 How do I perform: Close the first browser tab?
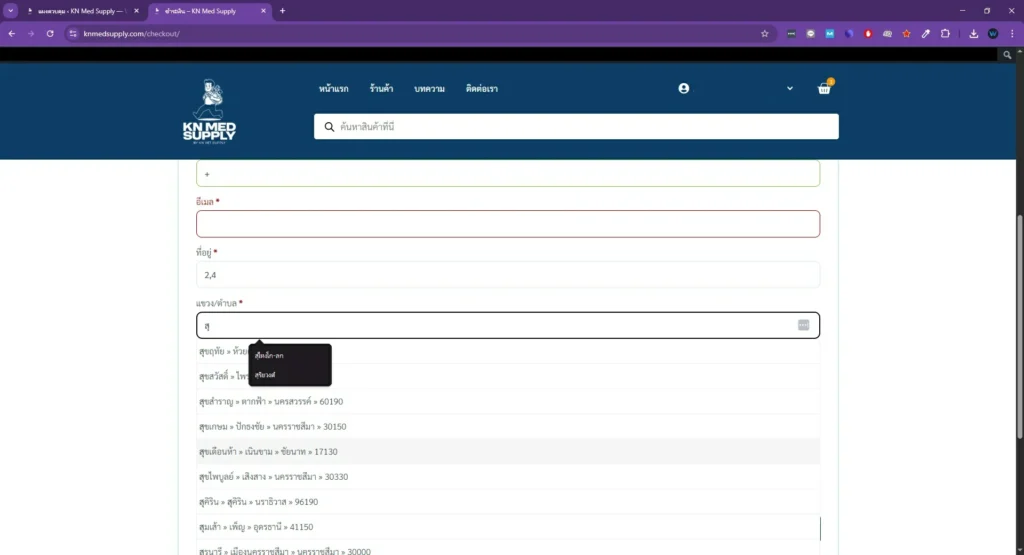click(x=136, y=11)
